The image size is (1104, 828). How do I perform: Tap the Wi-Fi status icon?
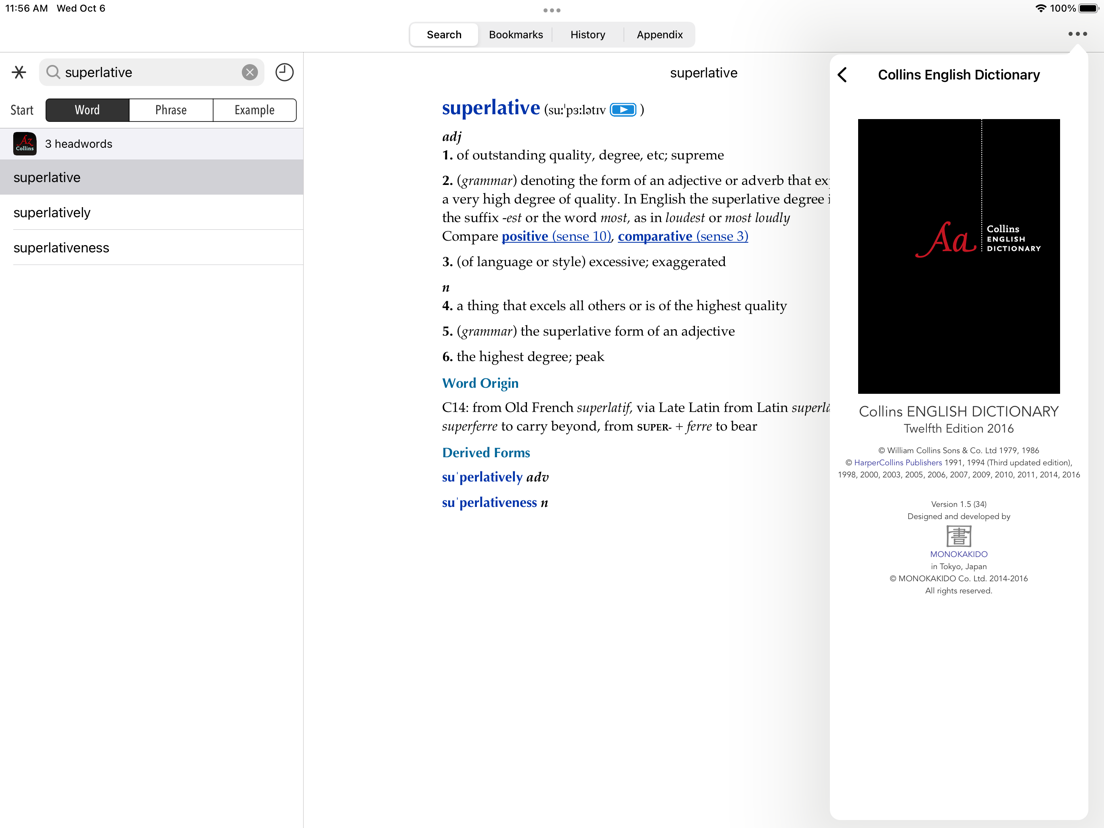pyautogui.click(x=1041, y=8)
